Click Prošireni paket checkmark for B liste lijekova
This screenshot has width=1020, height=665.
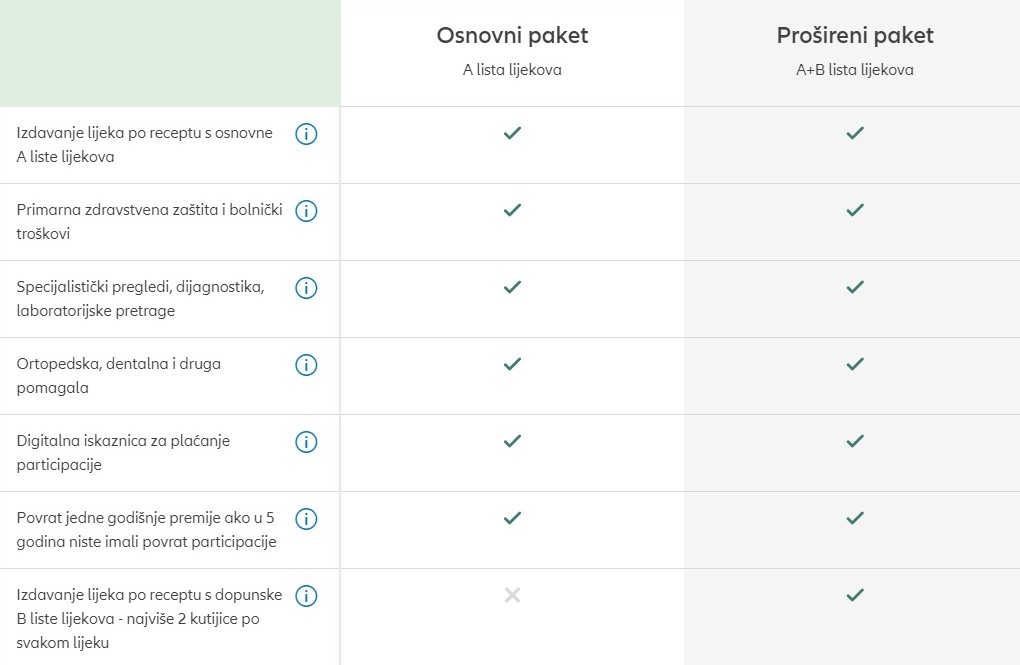(x=854, y=595)
